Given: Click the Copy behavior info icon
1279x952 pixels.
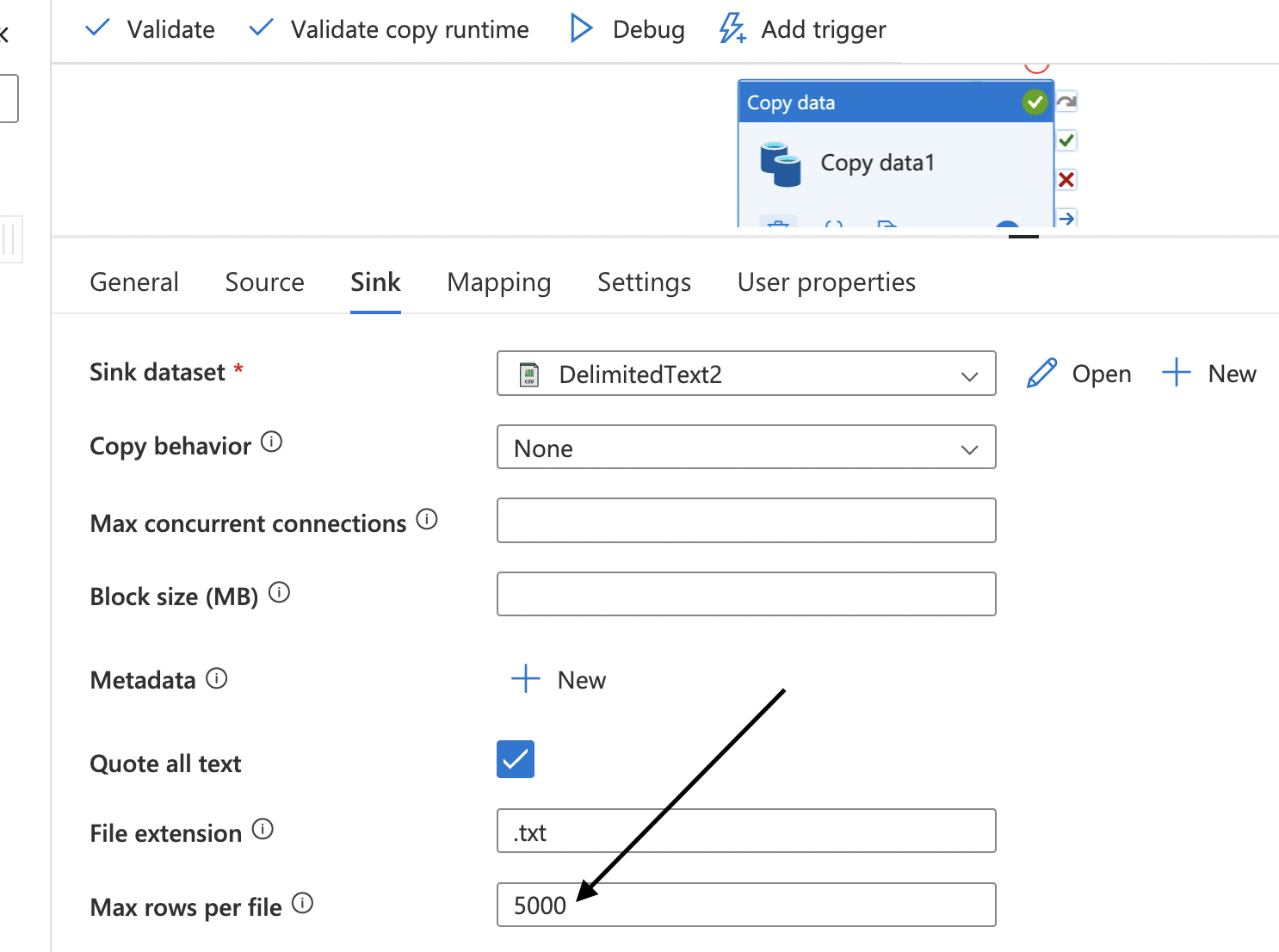Looking at the screenshot, I should pyautogui.click(x=271, y=441).
